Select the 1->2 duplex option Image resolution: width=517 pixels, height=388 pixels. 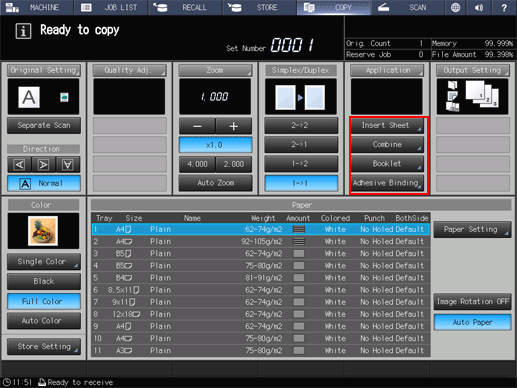point(301,164)
